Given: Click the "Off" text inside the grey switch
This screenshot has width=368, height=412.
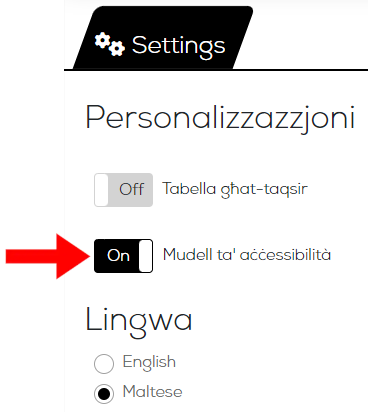Looking at the screenshot, I should 132,189.
